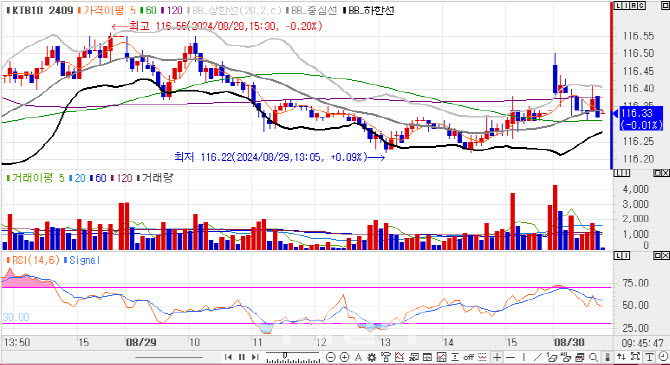The height and width of the screenshot is (365, 670).
Task: Expand the RSI panel maximize box
Action: (658, 255)
